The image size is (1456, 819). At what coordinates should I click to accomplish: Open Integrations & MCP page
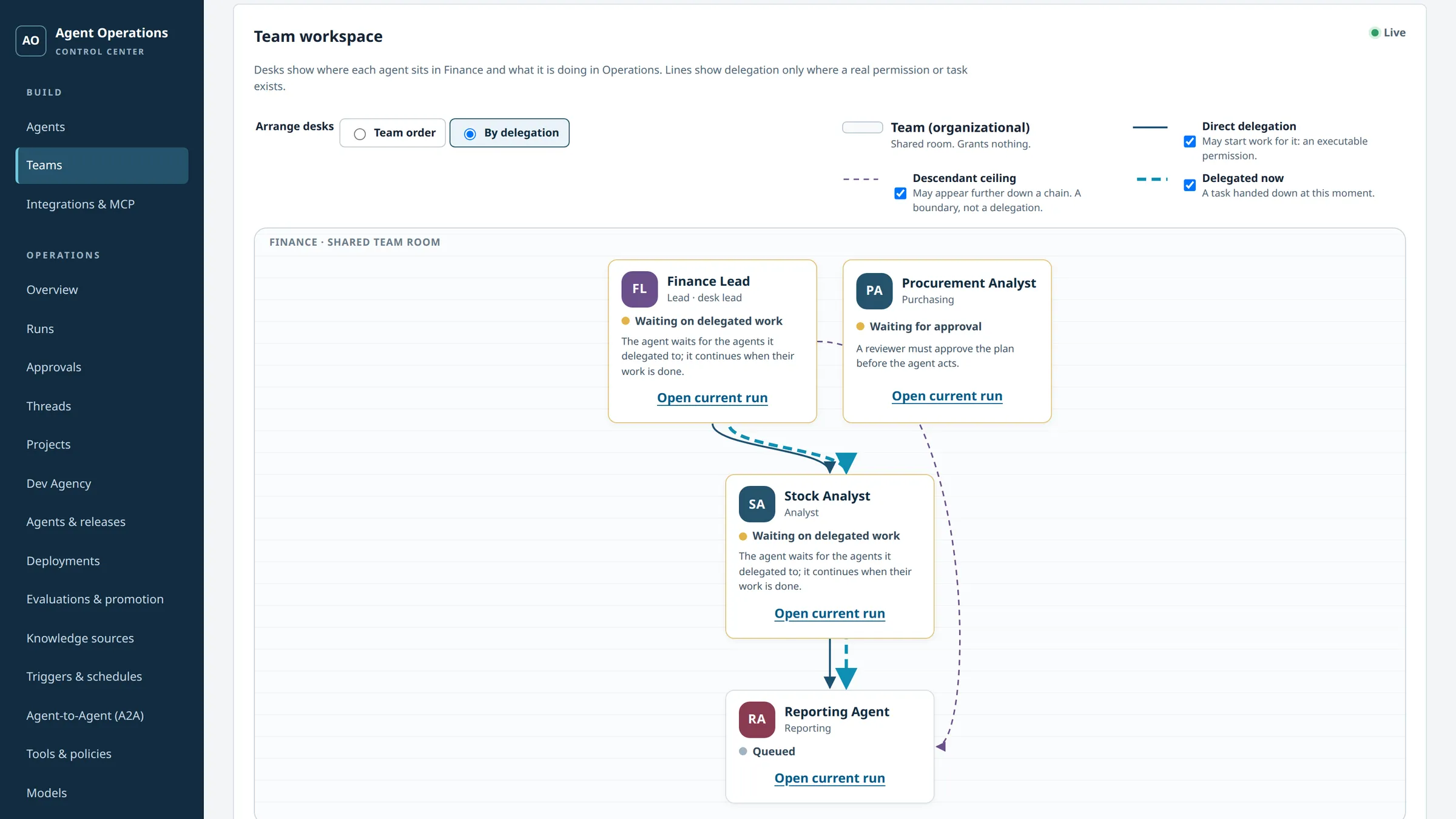pyautogui.click(x=102, y=204)
